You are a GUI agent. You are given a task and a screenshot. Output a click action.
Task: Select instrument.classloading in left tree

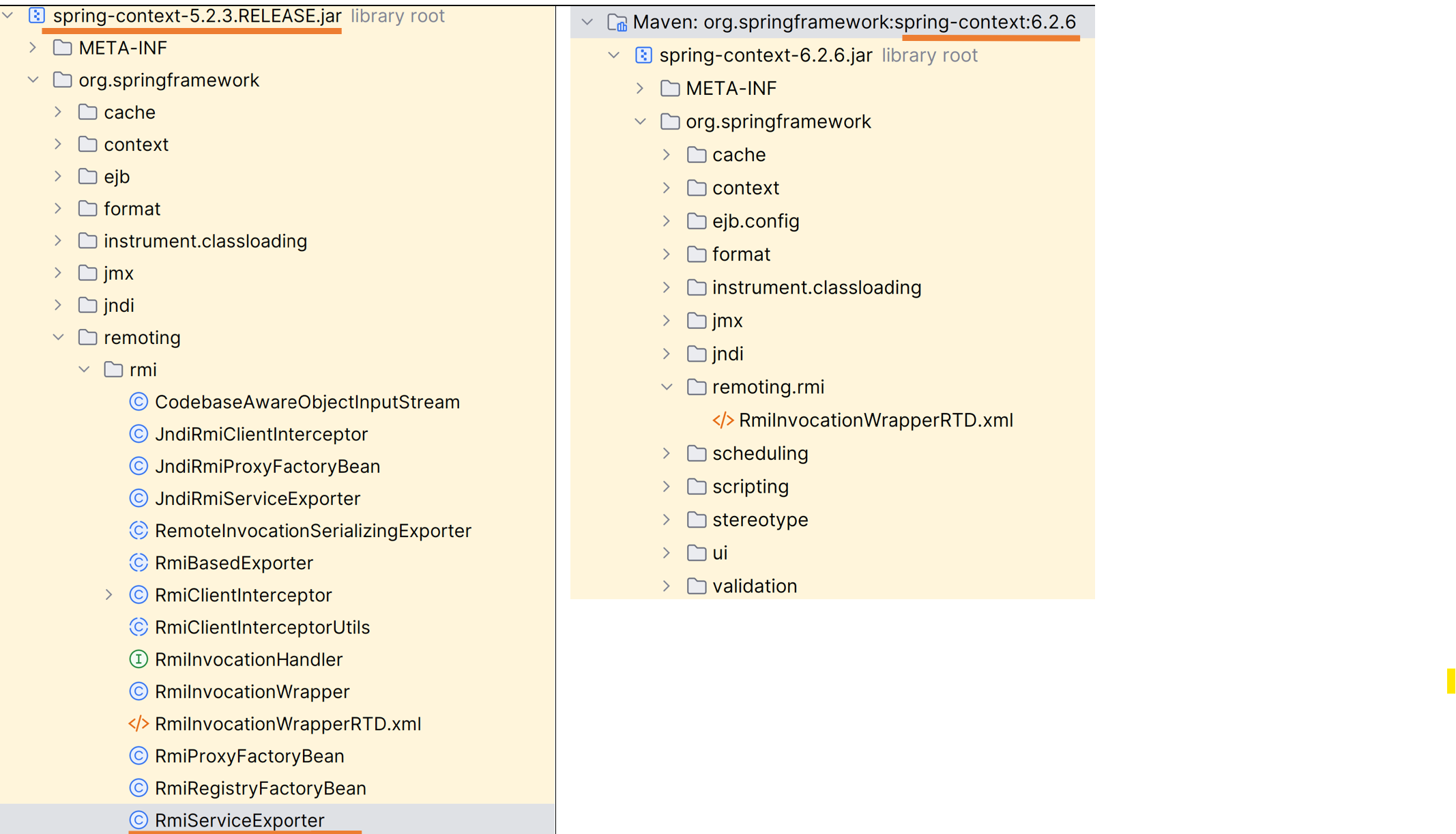(205, 241)
